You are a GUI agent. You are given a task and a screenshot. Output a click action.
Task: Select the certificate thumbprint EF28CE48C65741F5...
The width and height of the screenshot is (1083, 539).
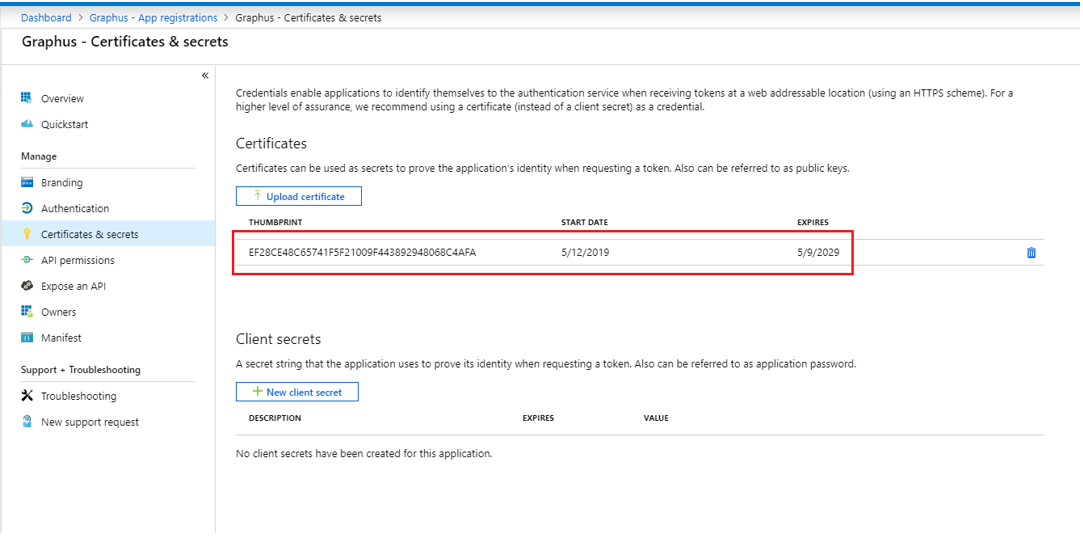click(363, 253)
